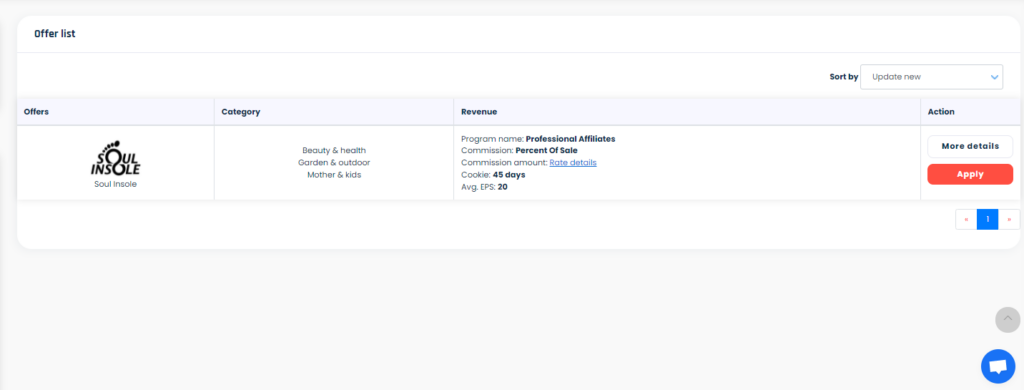This screenshot has width=1024, height=390.
Task: Select the Beauty & health category text
Action: 334,150
